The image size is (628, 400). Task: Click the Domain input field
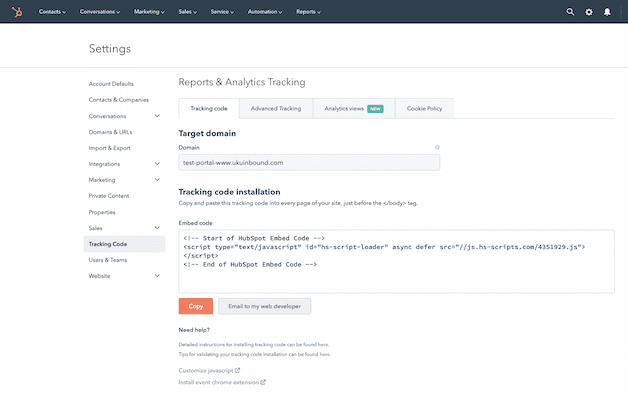coord(309,163)
